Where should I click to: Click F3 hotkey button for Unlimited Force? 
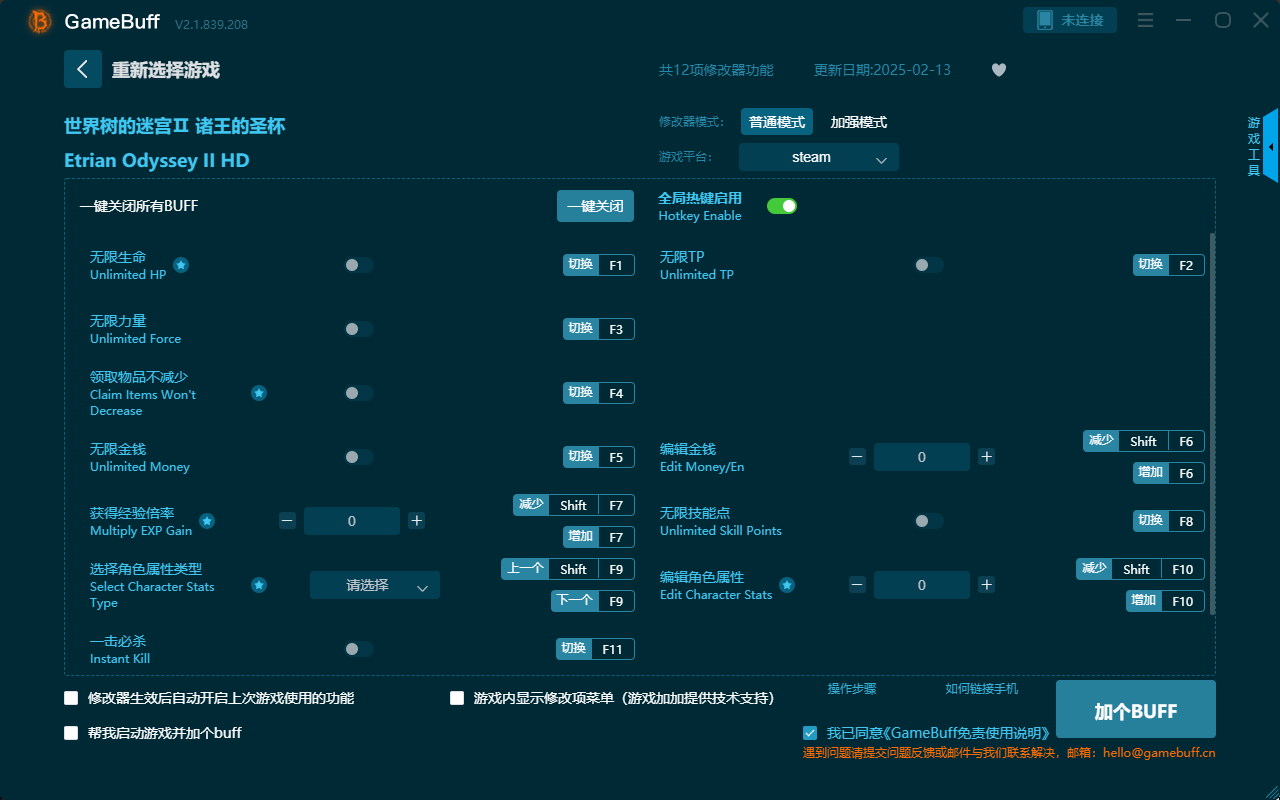599,329
